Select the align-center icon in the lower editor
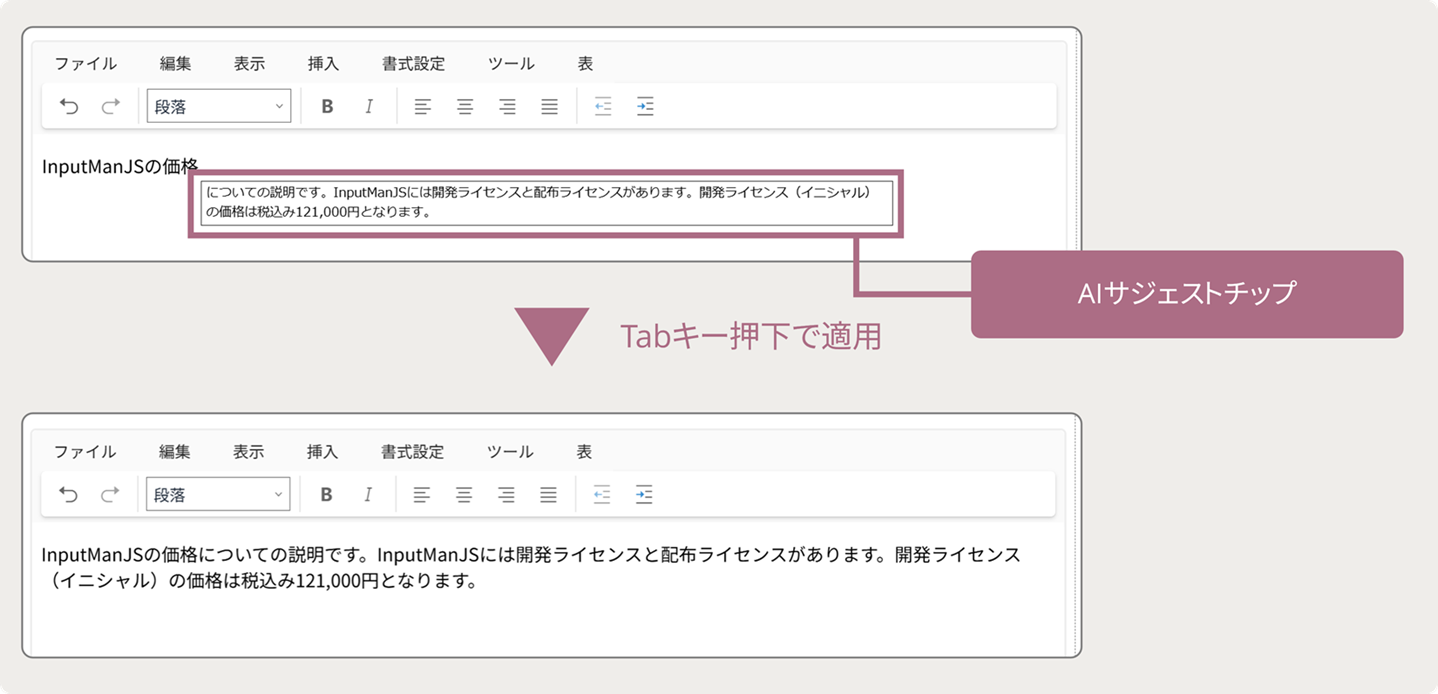The image size is (1438, 694). click(x=465, y=493)
